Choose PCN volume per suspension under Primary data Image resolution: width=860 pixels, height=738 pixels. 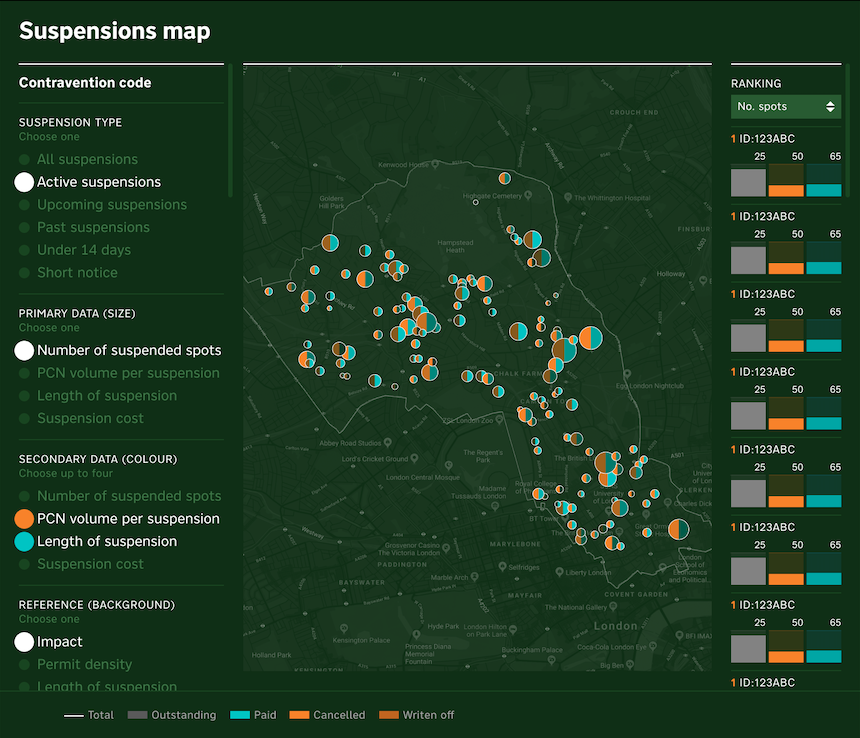point(120,373)
